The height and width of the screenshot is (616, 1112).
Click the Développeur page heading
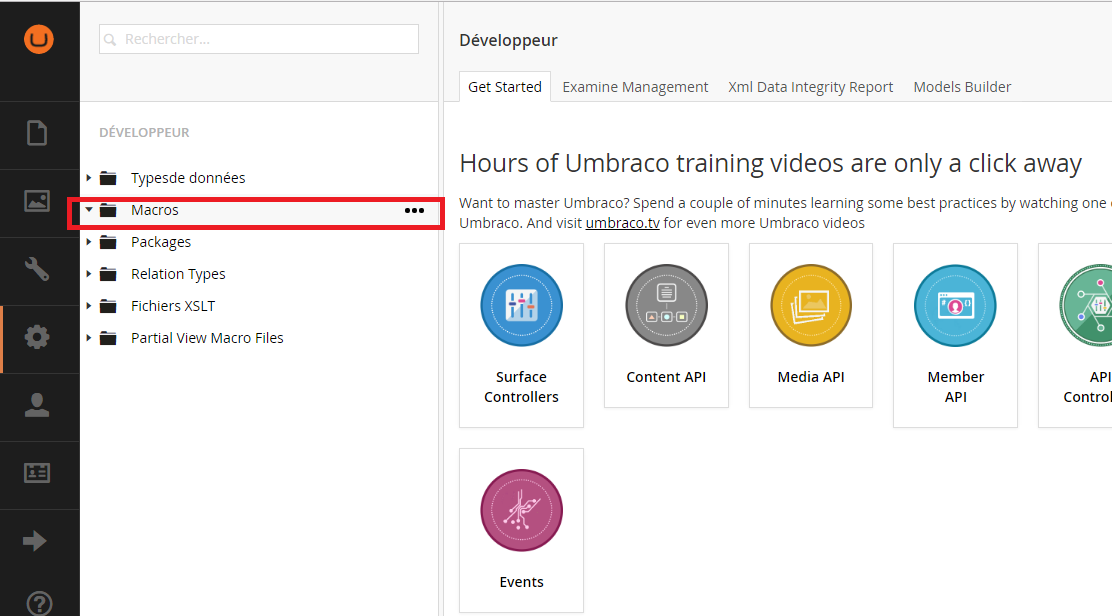[x=508, y=40]
